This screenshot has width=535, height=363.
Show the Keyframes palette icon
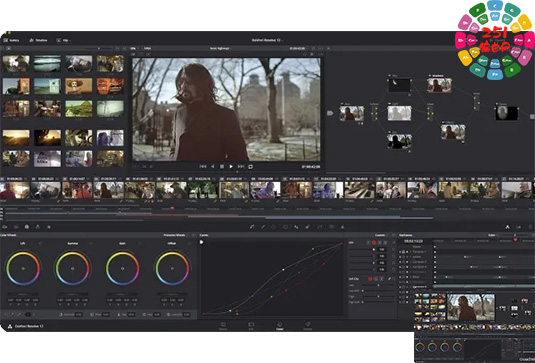point(507,227)
